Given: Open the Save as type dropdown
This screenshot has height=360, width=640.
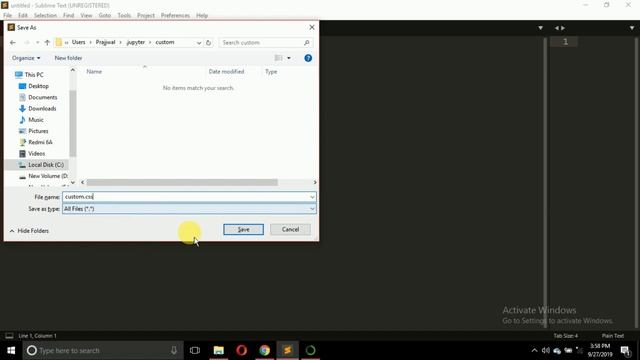Looking at the screenshot, I should [x=189, y=209].
